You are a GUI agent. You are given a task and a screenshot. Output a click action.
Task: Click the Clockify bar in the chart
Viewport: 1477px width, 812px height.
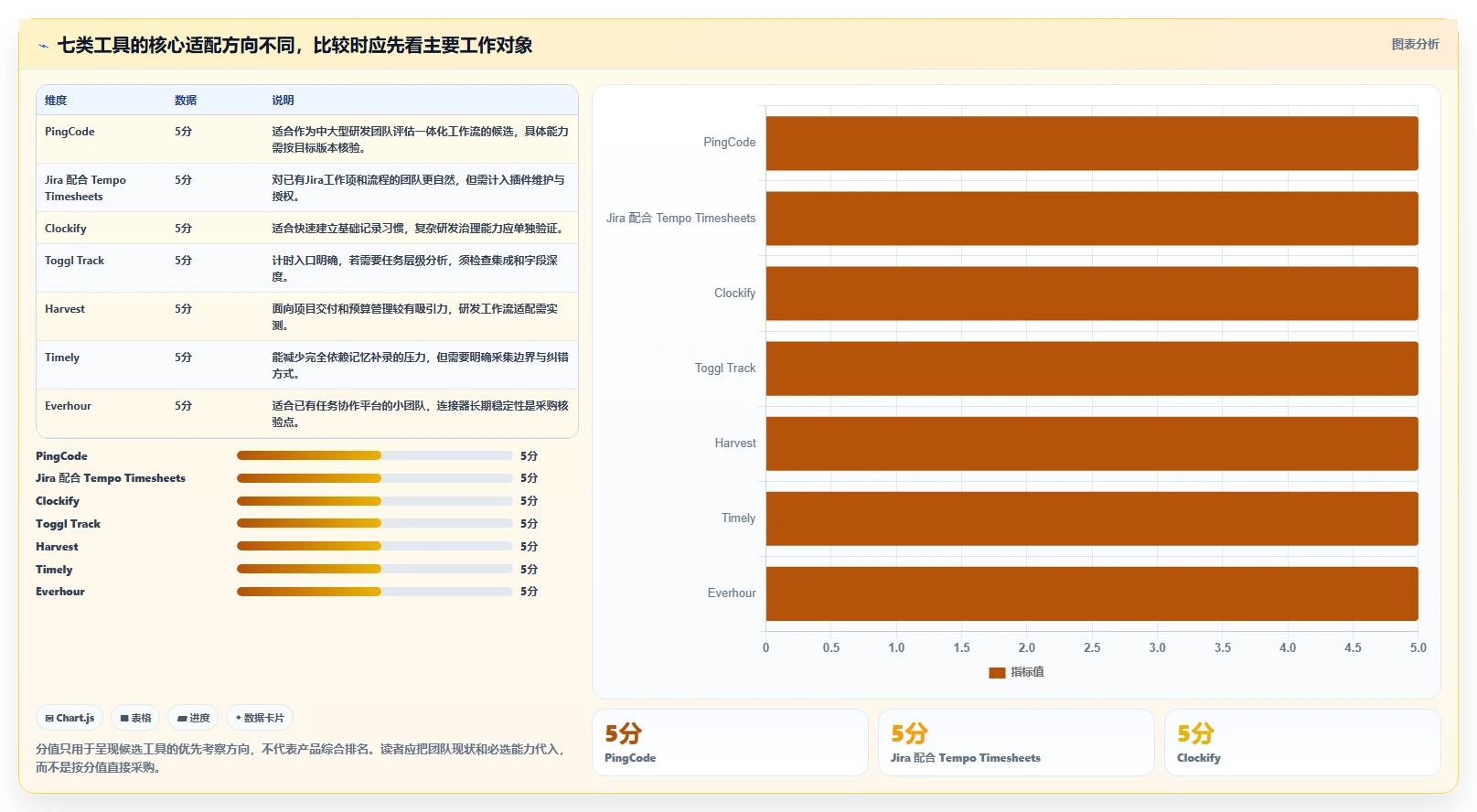1092,294
